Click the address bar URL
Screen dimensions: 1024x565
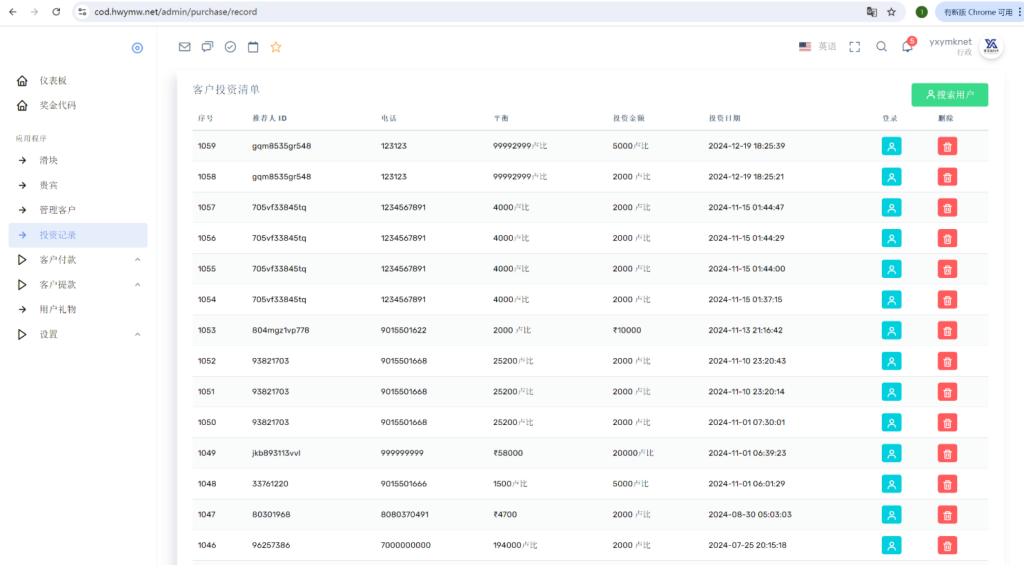pos(175,12)
